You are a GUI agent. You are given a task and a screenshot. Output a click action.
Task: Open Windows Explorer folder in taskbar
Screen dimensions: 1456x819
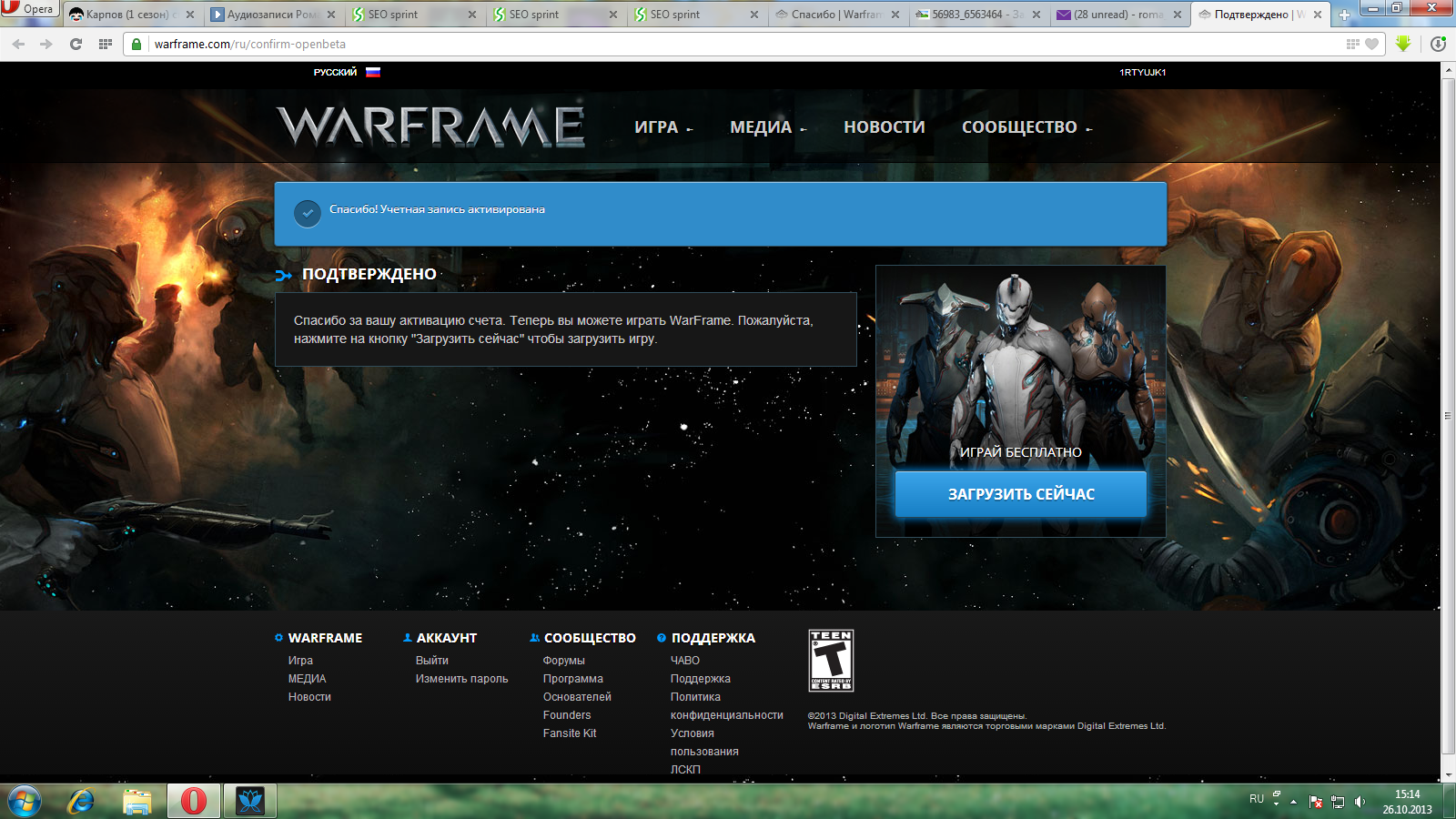click(137, 802)
